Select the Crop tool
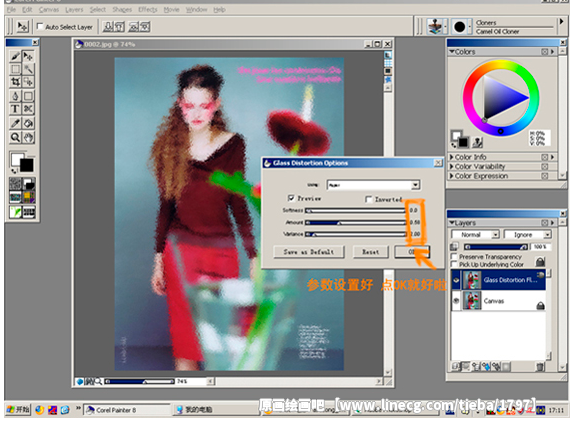 tap(15, 82)
